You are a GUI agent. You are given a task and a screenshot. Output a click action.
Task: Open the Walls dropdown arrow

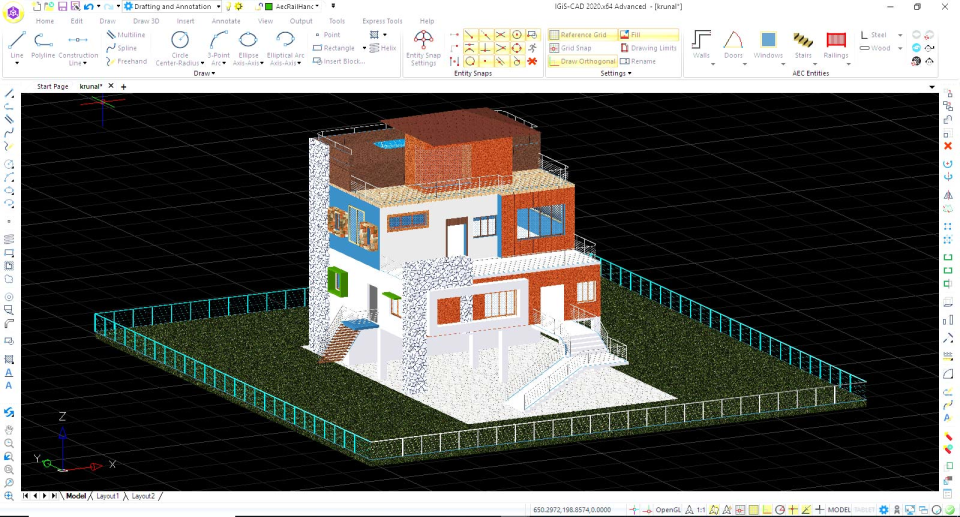click(713, 64)
